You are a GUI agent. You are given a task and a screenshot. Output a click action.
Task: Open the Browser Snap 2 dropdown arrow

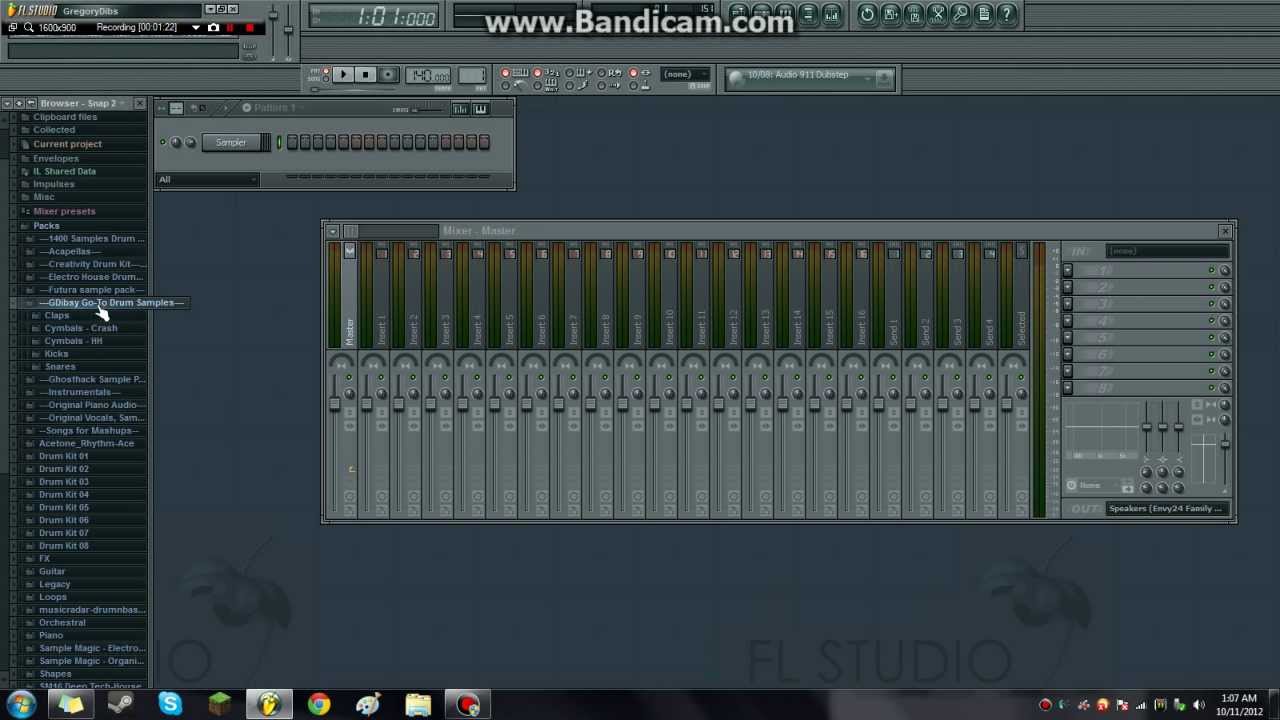coord(124,103)
